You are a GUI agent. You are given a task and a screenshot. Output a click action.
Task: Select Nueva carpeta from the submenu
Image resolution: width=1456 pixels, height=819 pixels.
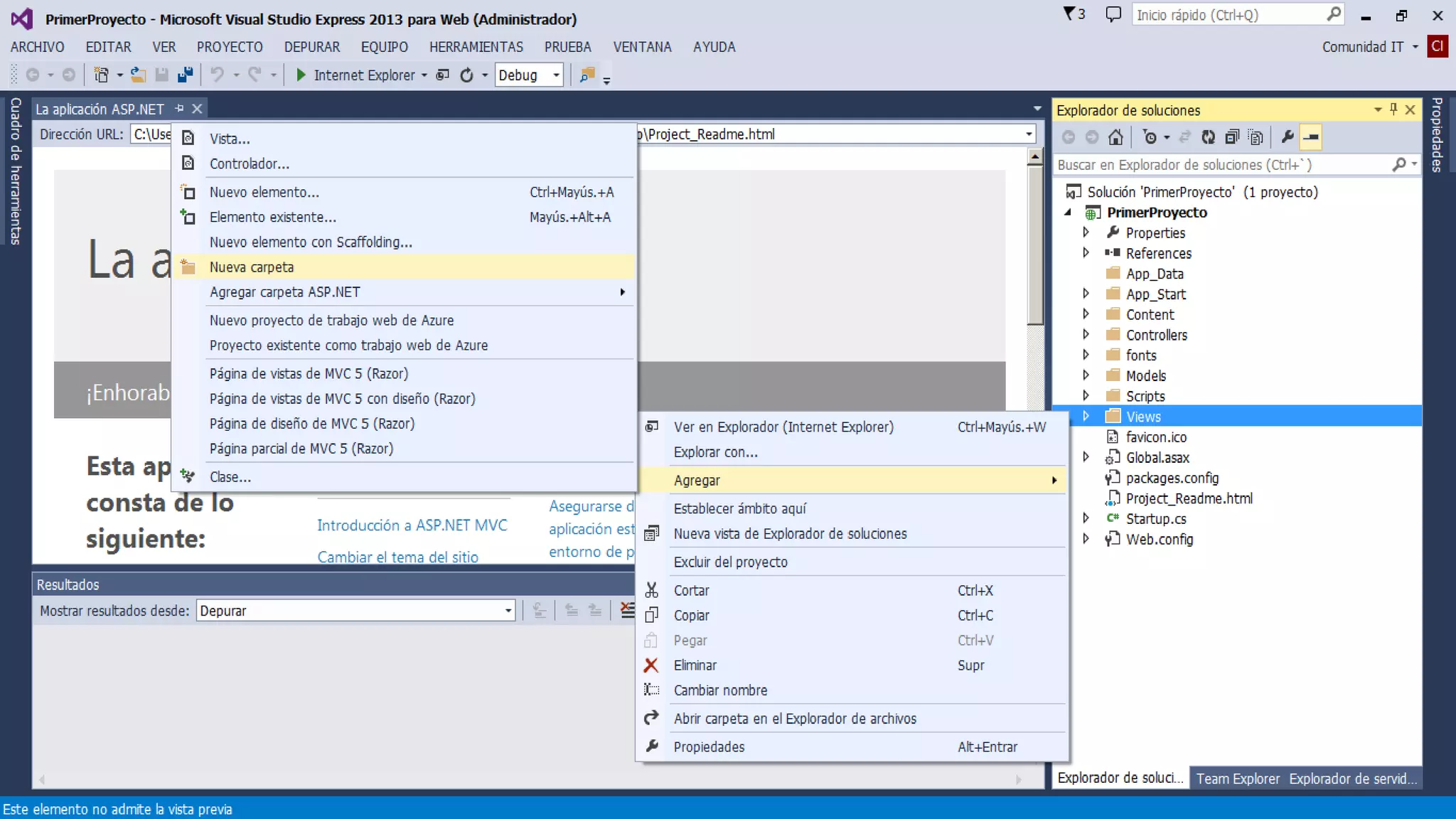[252, 267]
